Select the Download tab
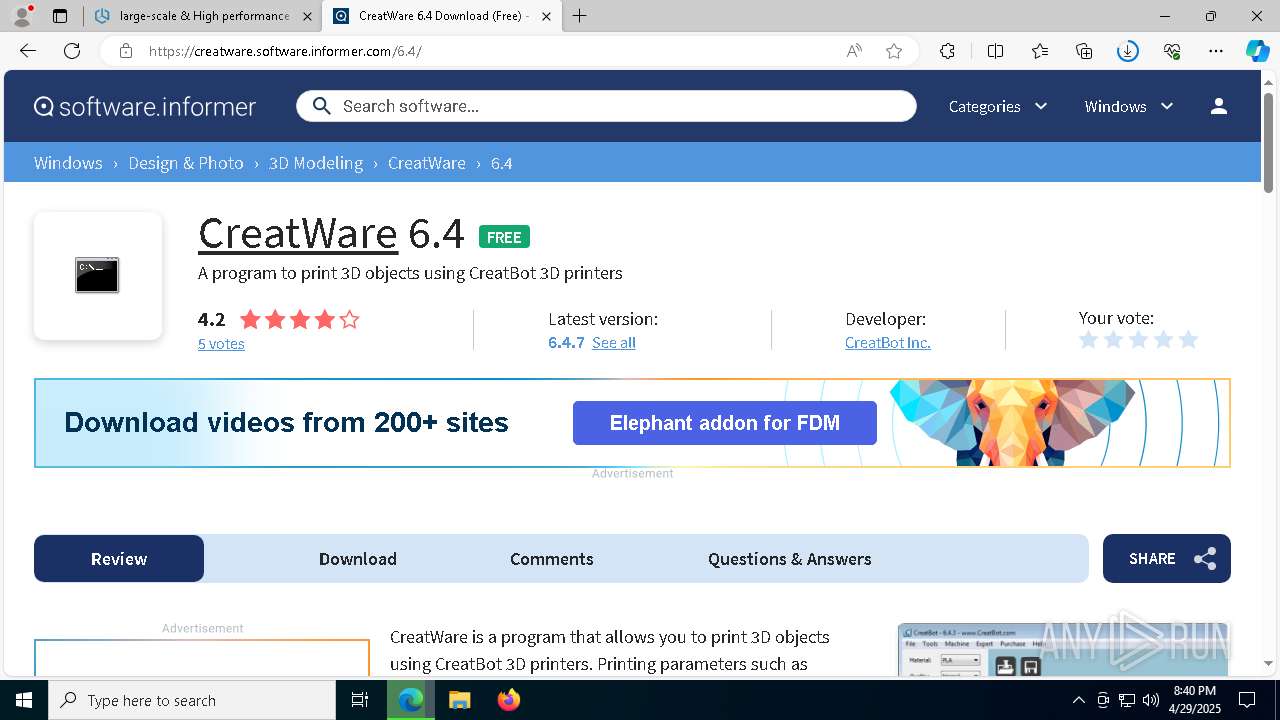1280x720 pixels. click(358, 559)
